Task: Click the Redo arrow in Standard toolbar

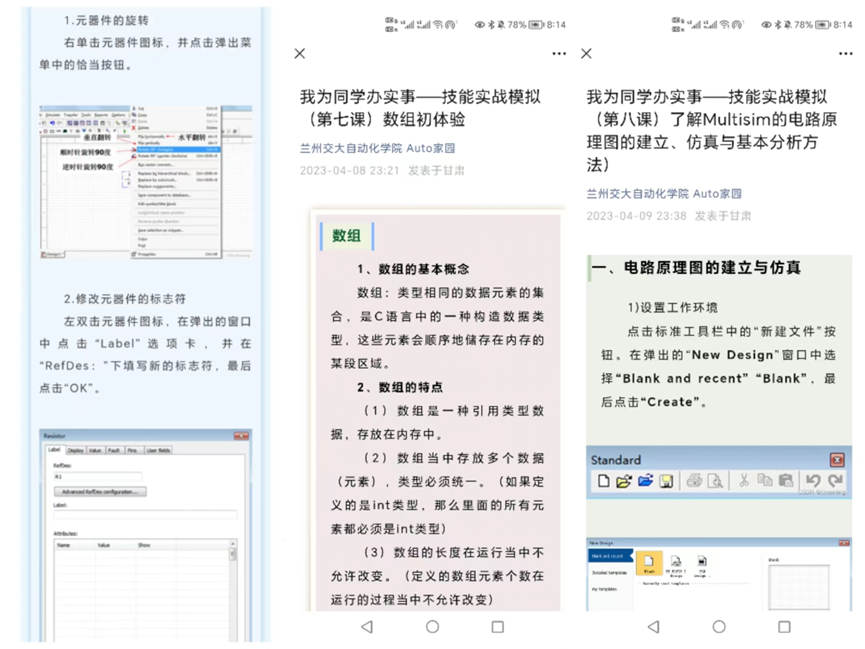Action: [836, 482]
